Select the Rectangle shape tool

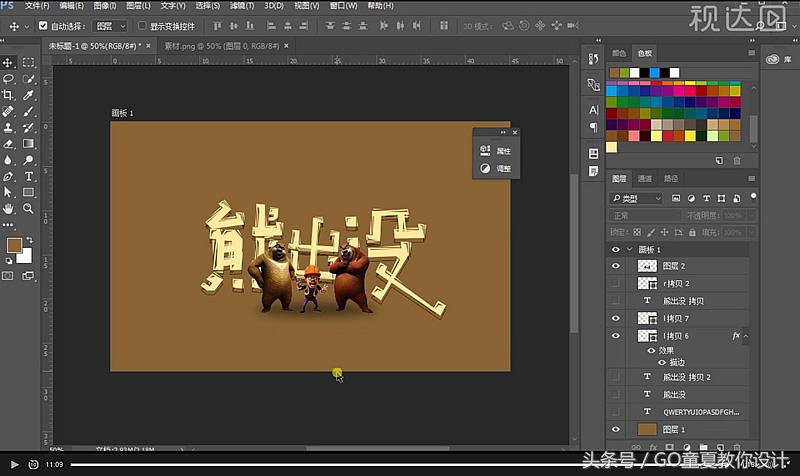[28, 192]
